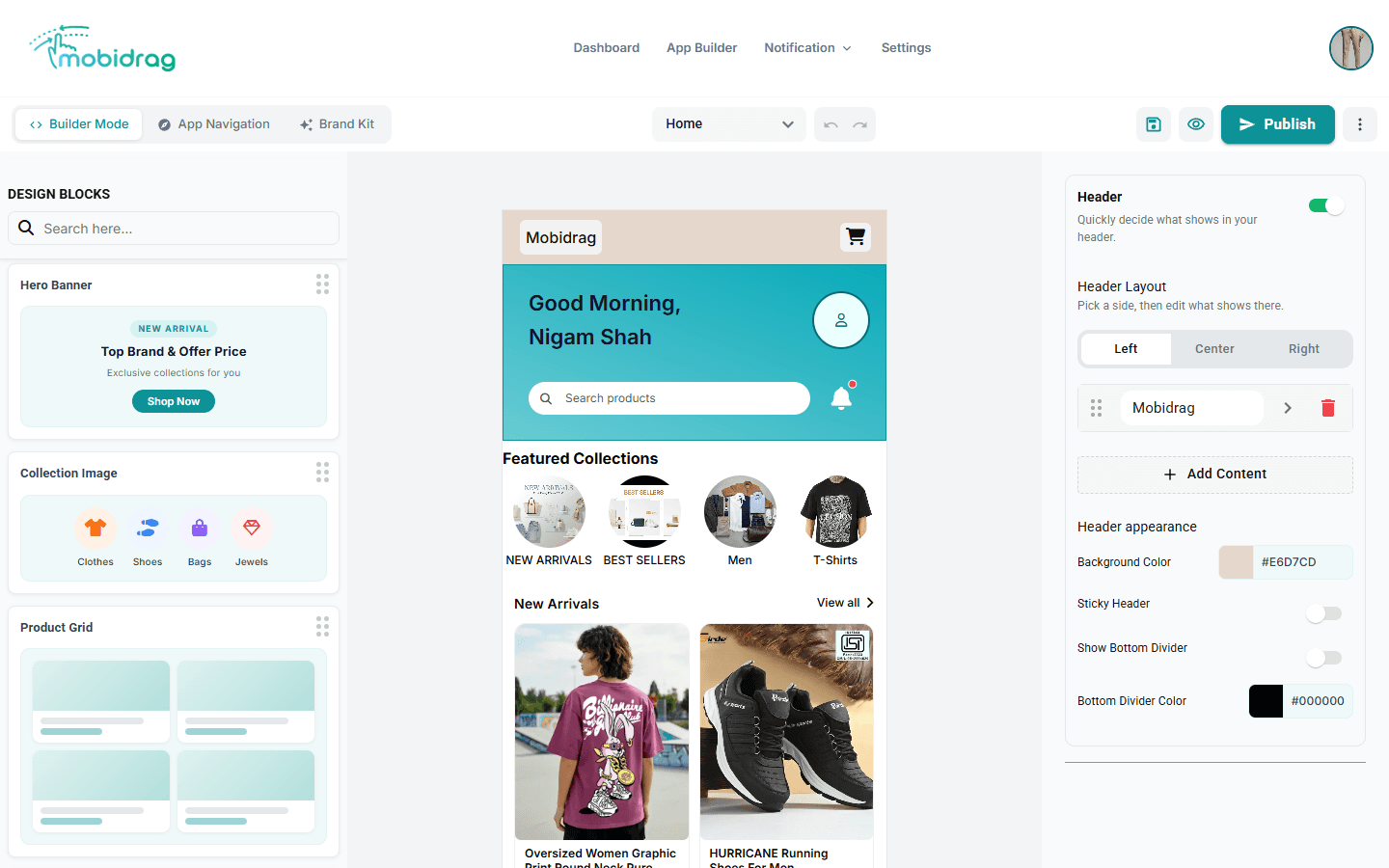
Task: Click Men collection thumbnail
Action: click(740, 512)
